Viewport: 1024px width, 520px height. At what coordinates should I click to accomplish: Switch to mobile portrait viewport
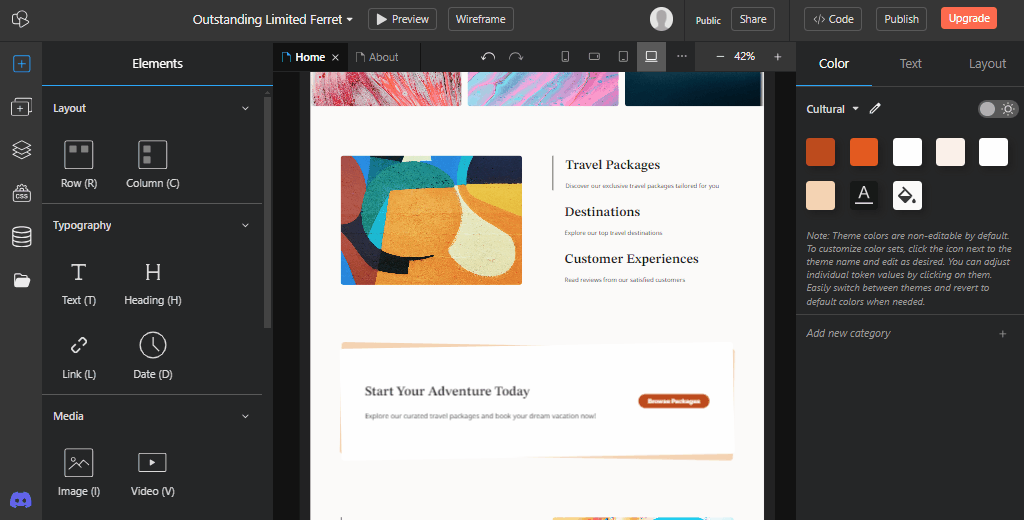pyautogui.click(x=565, y=57)
